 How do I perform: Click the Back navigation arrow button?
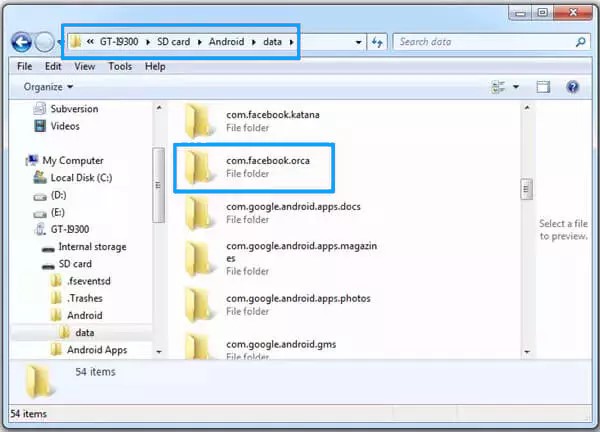click(x=20, y=42)
